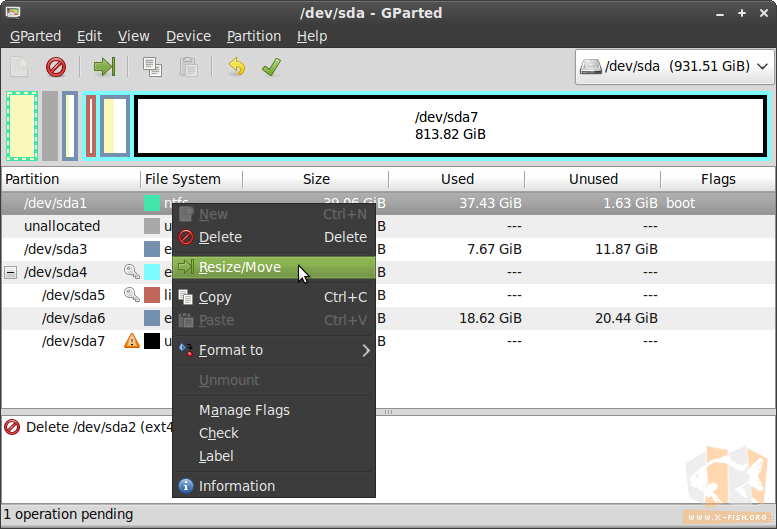Sort by the Unused column header

(x=593, y=179)
